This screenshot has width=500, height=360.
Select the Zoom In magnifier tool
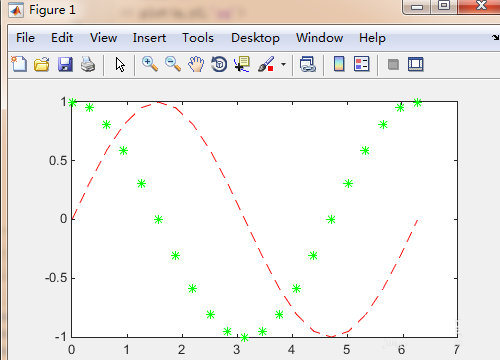pos(150,64)
